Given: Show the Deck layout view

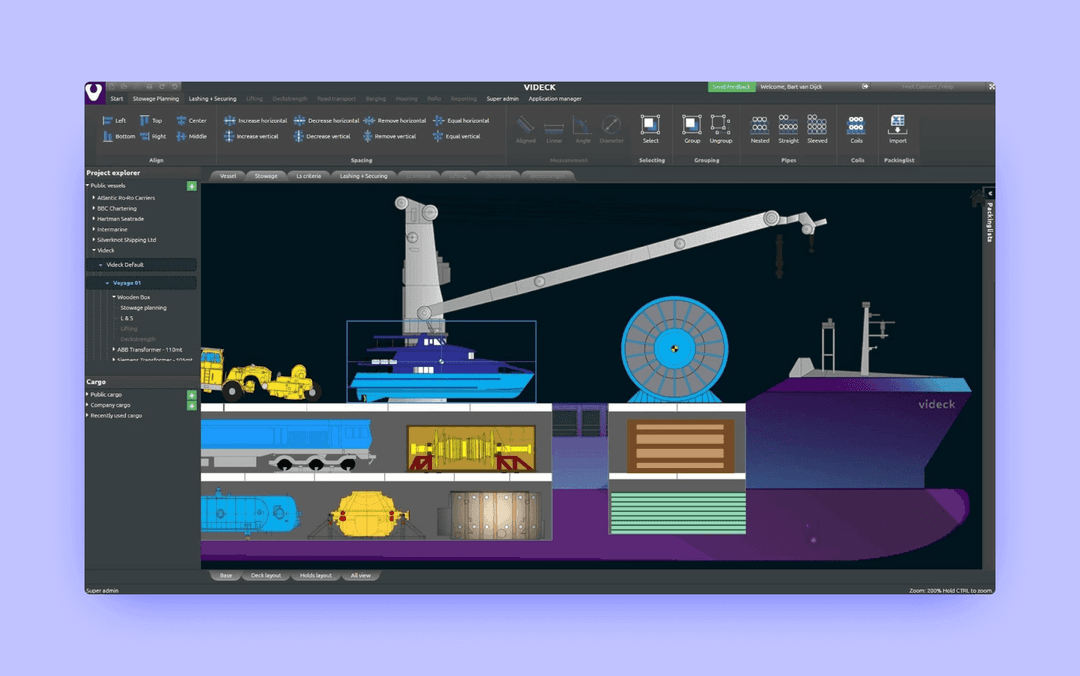Looking at the screenshot, I should [x=266, y=575].
